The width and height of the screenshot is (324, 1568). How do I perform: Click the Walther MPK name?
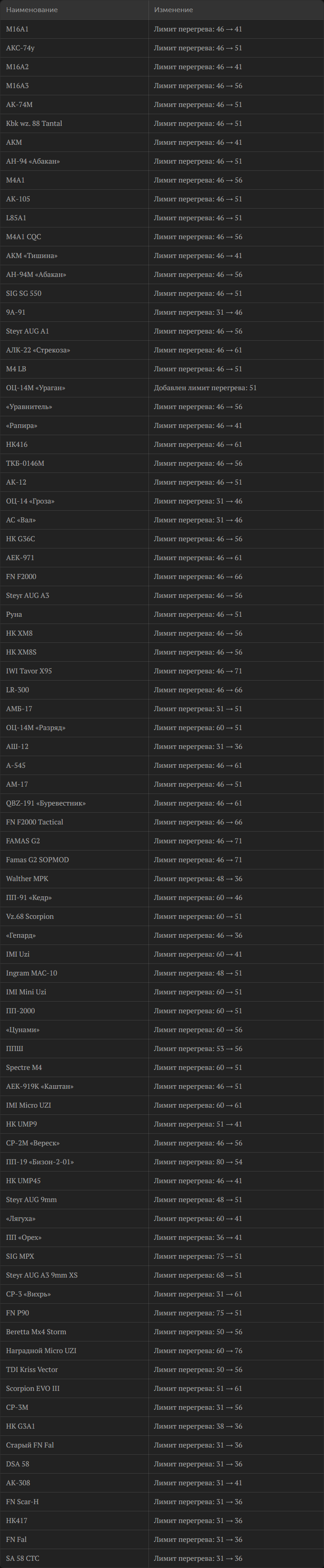pos(27,878)
